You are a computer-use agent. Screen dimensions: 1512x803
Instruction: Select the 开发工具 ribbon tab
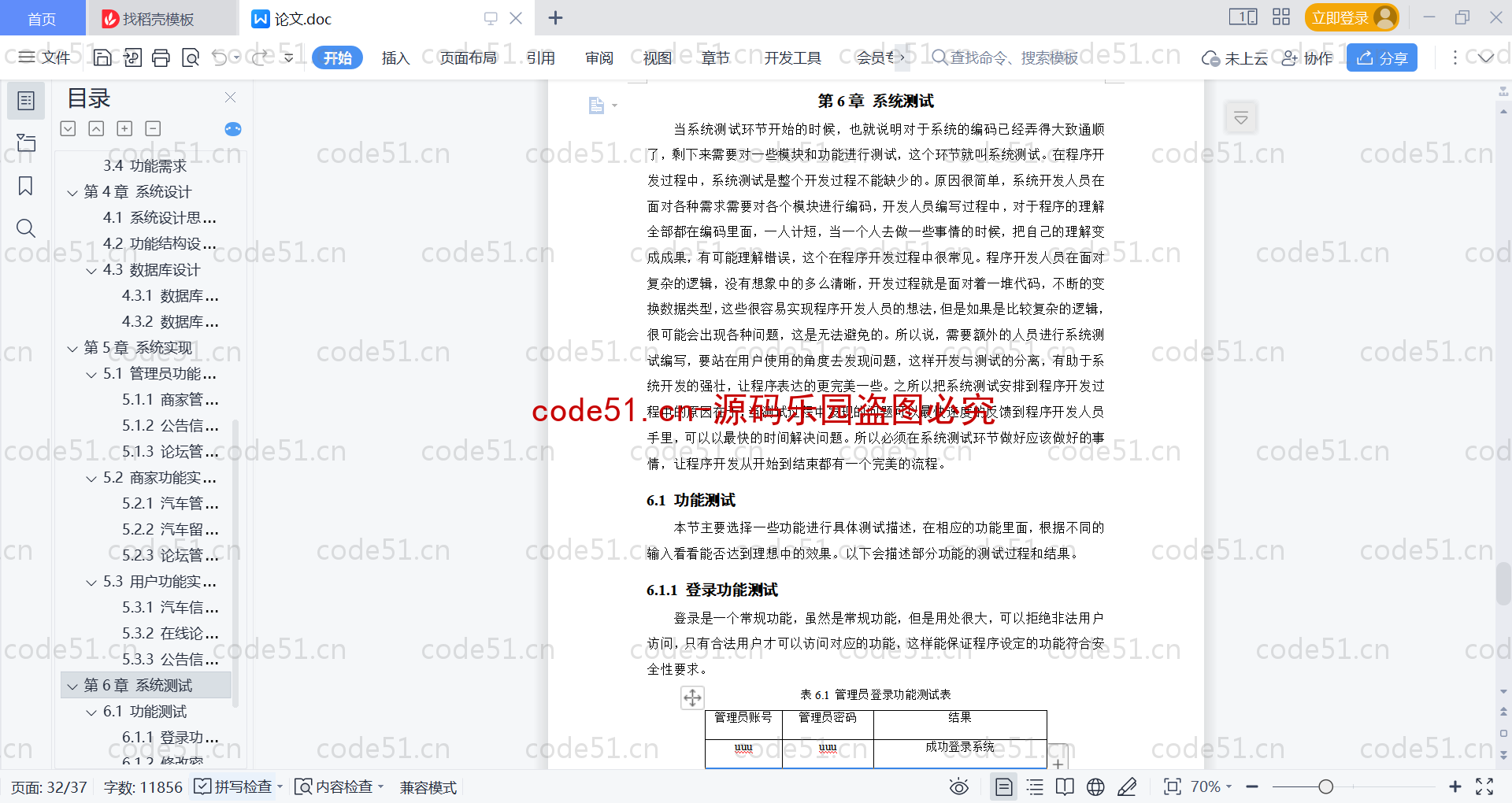792,57
